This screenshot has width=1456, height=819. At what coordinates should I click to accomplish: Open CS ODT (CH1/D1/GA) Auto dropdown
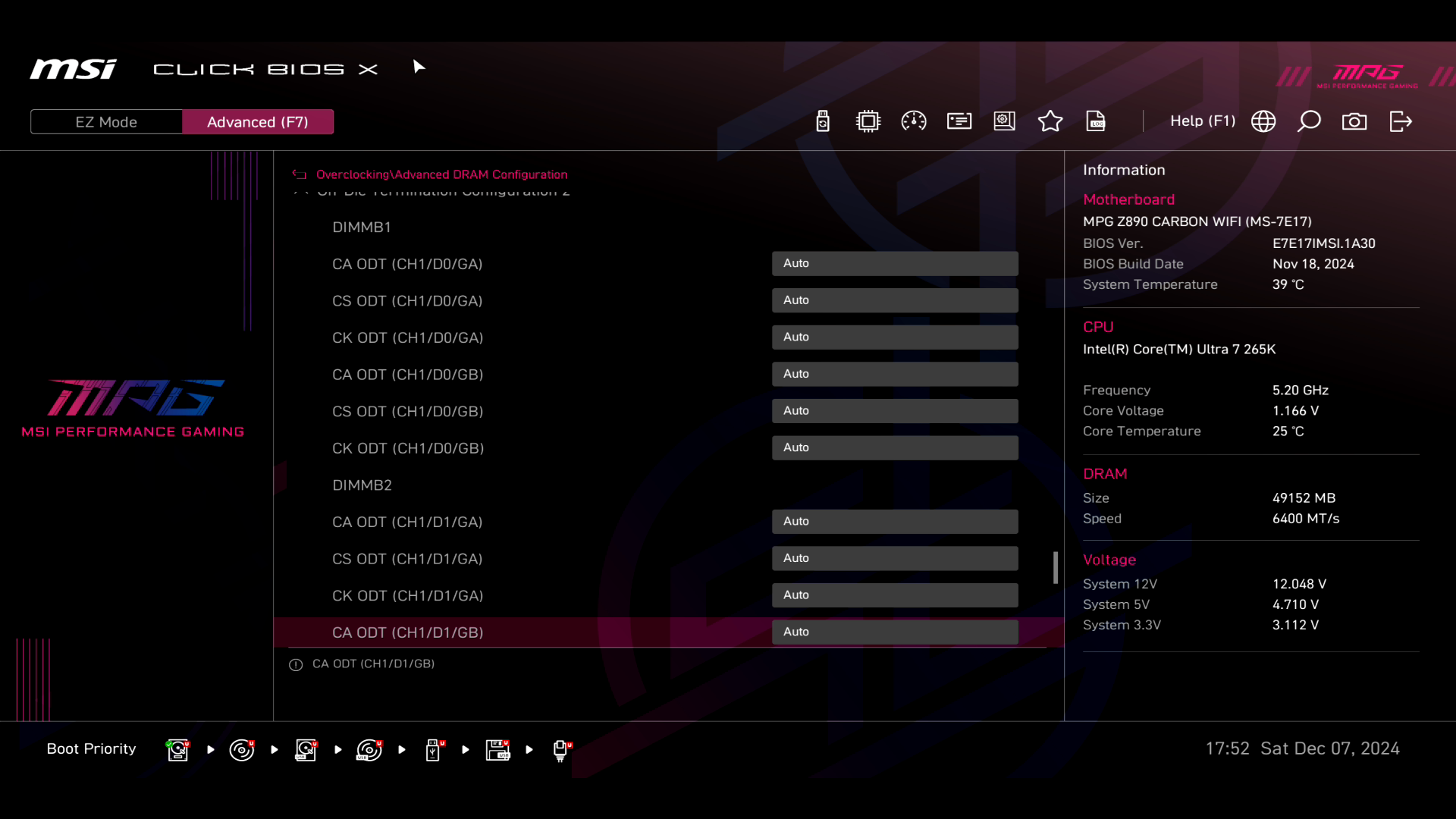[x=894, y=558]
